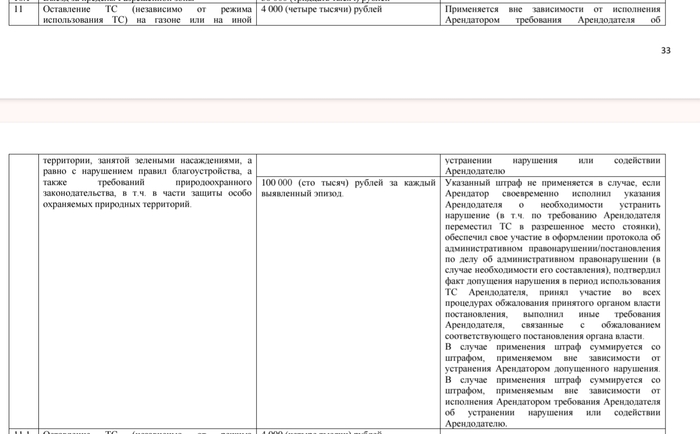Click the page number 33
Screen dimensions: 700x434
(666, 50)
